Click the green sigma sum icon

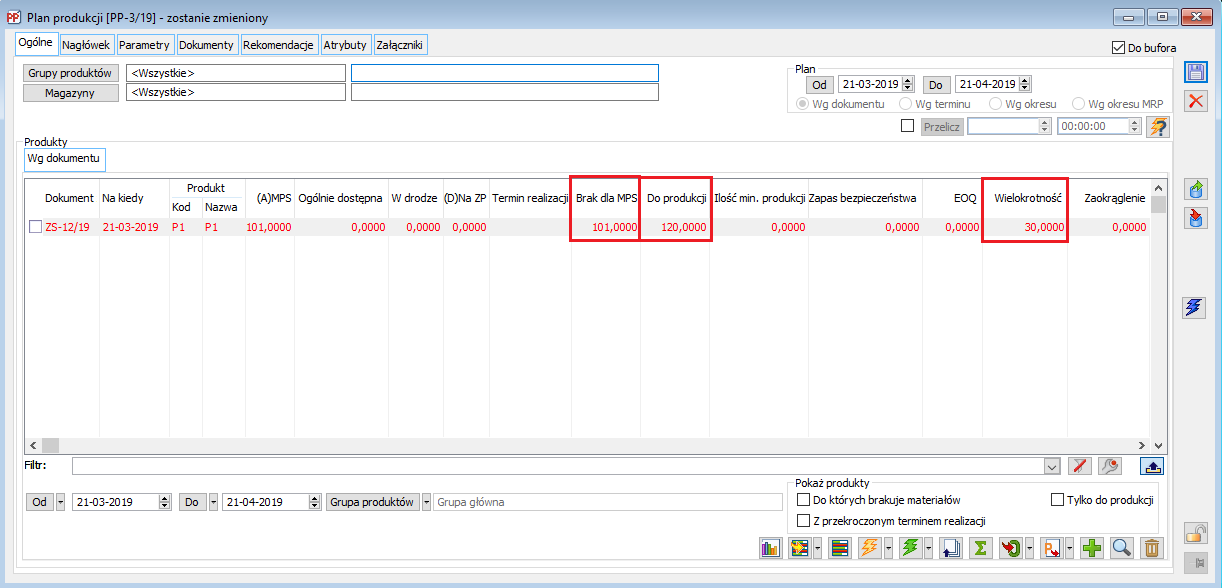tap(981, 548)
